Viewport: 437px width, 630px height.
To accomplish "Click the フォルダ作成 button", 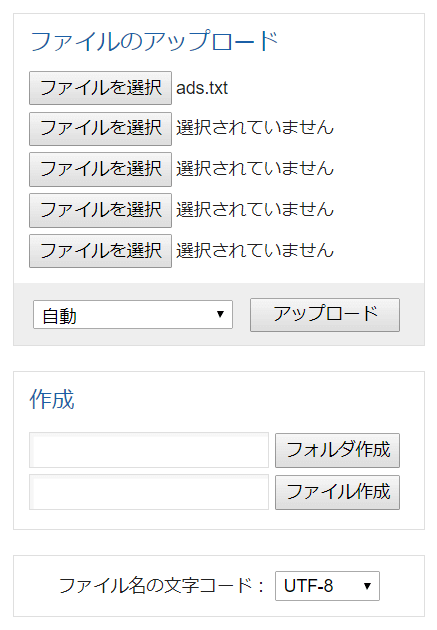I will 337,450.
